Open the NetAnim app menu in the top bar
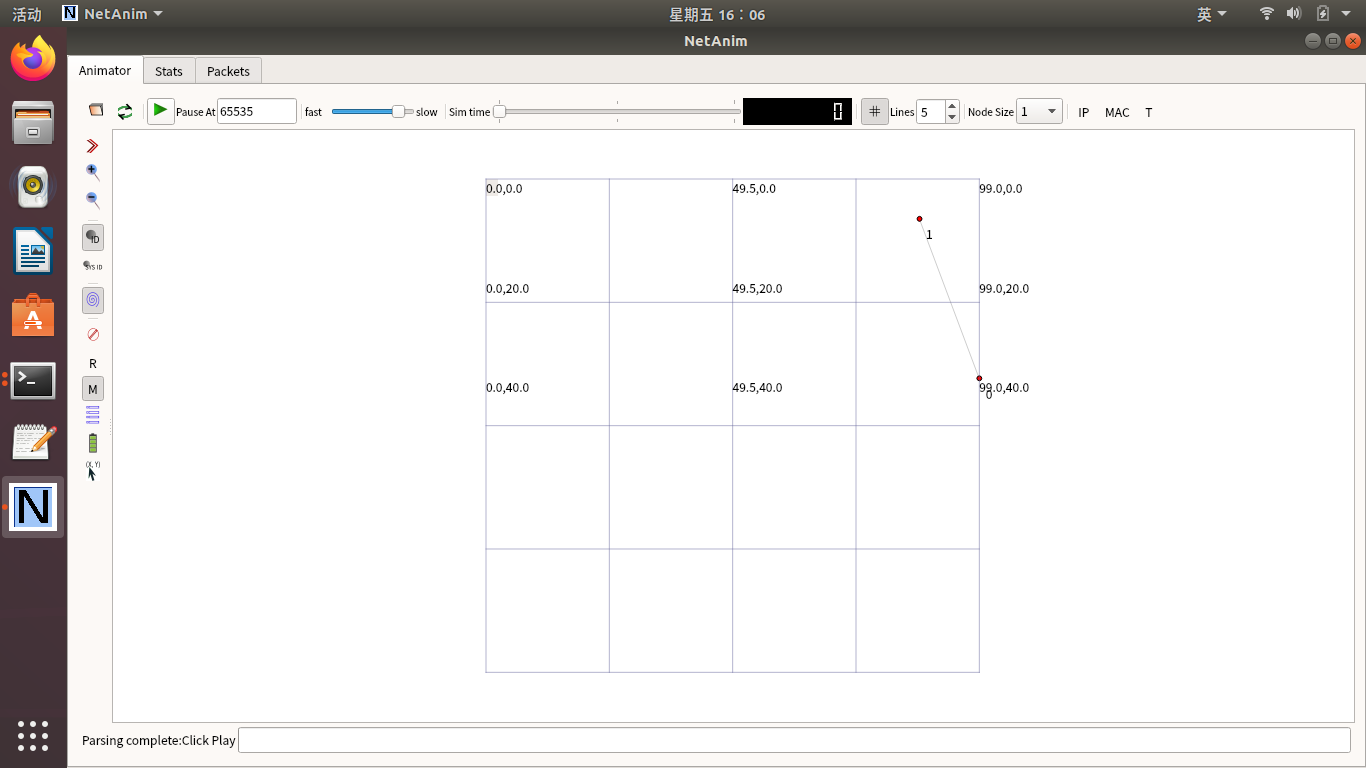Viewport: 1366px width, 768px height. click(x=112, y=14)
